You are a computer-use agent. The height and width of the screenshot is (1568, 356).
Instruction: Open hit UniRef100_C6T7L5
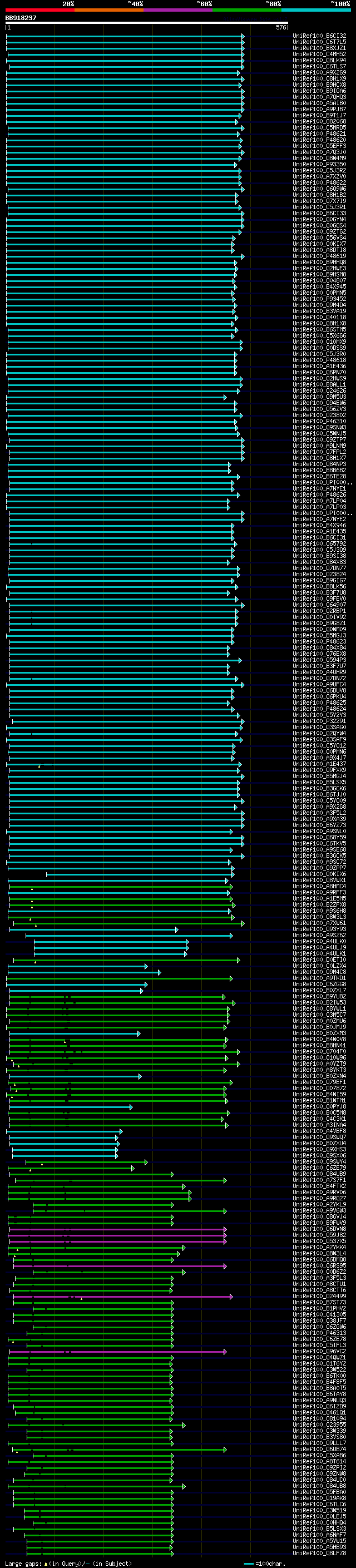tap(319, 42)
